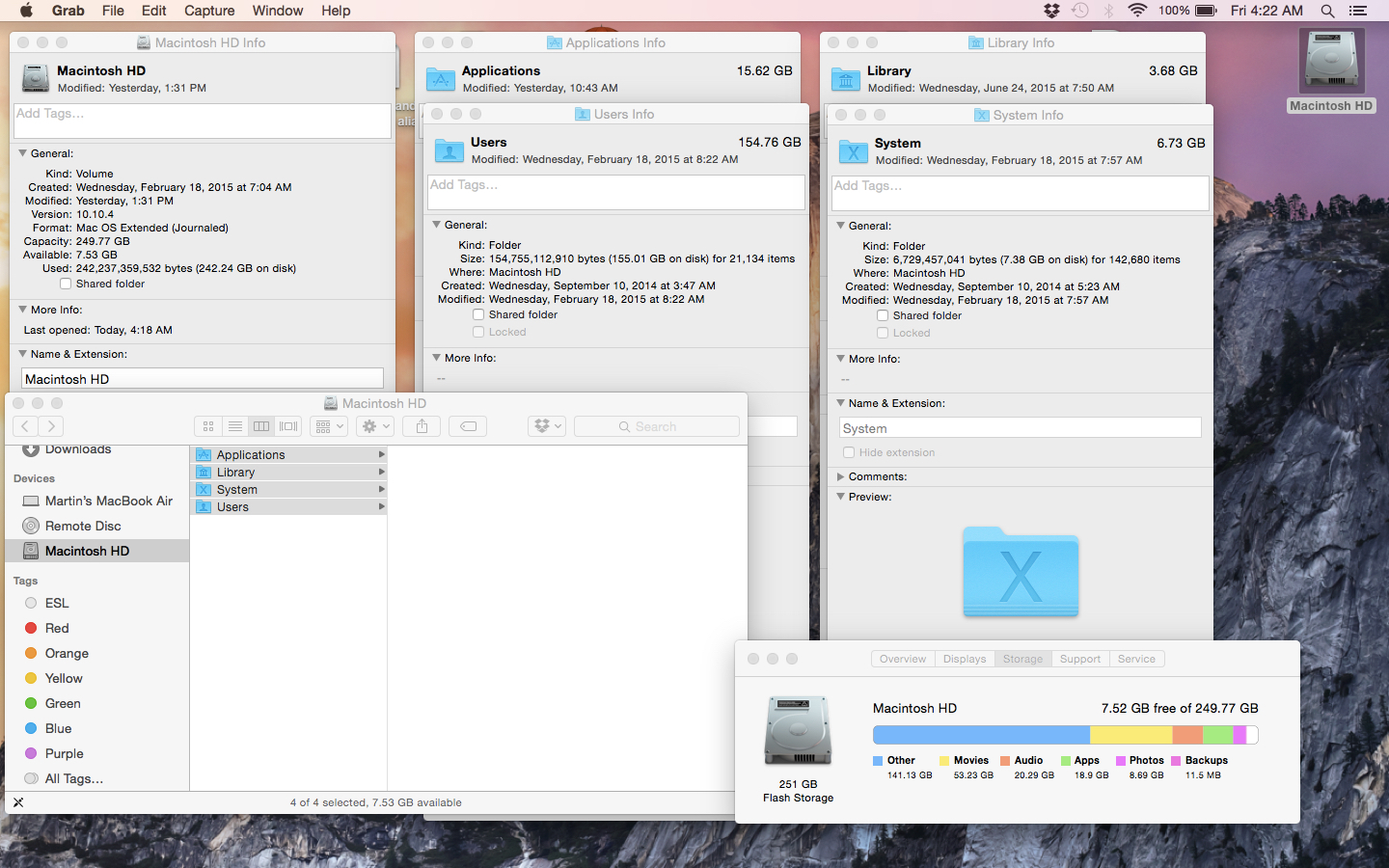Screen dimensions: 1389x868
Task: Open the Time Machine menu bar icon
Action: pos(1080,11)
